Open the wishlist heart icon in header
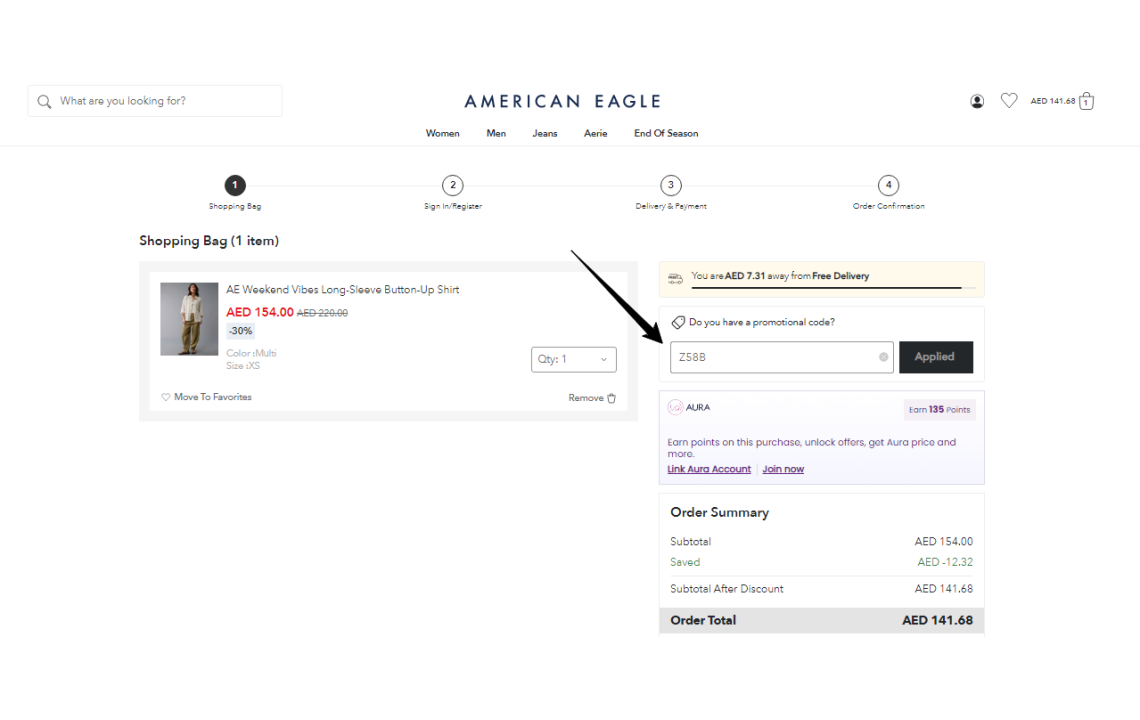1140x720 pixels. 1008,100
